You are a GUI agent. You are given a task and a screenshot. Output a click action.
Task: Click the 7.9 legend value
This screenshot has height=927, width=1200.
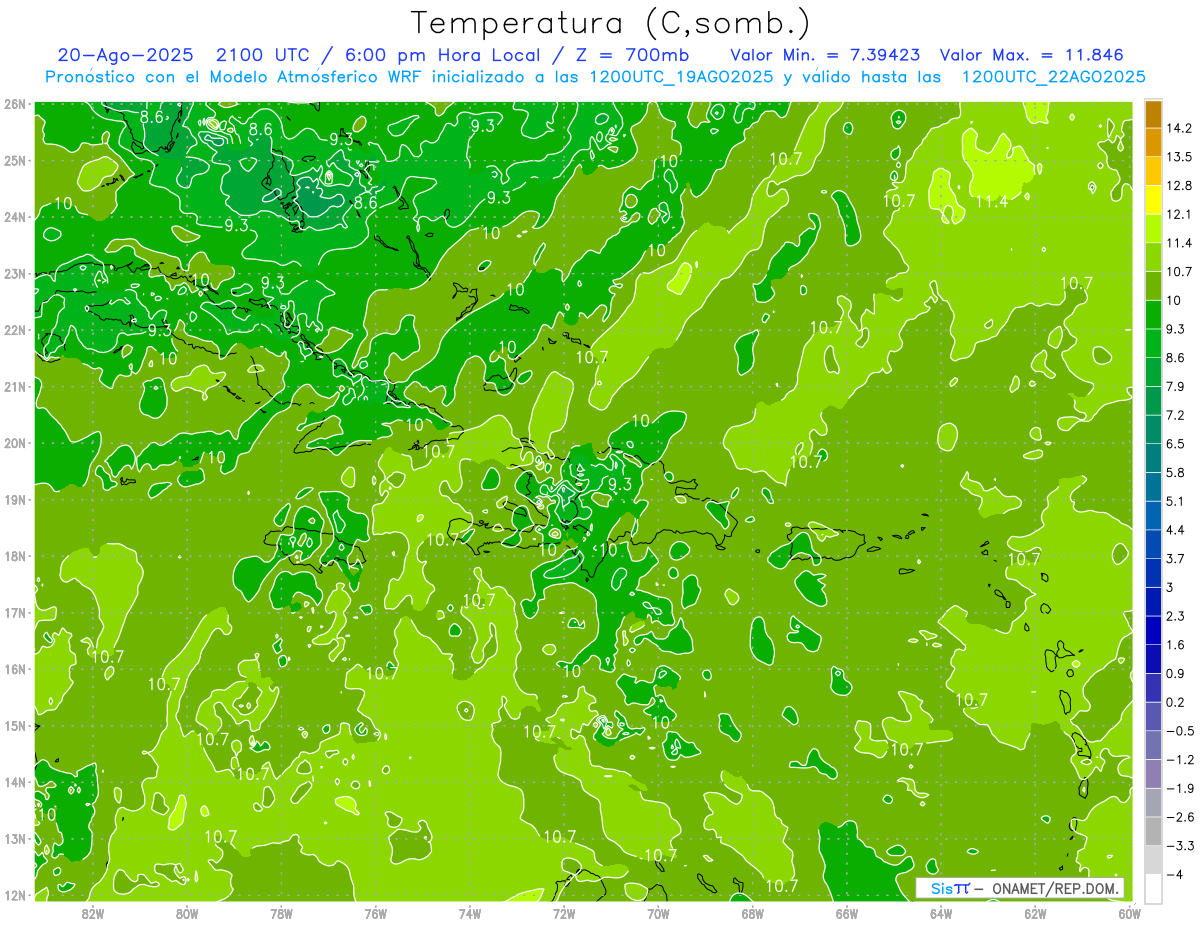pyautogui.click(x=1175, y=387)
